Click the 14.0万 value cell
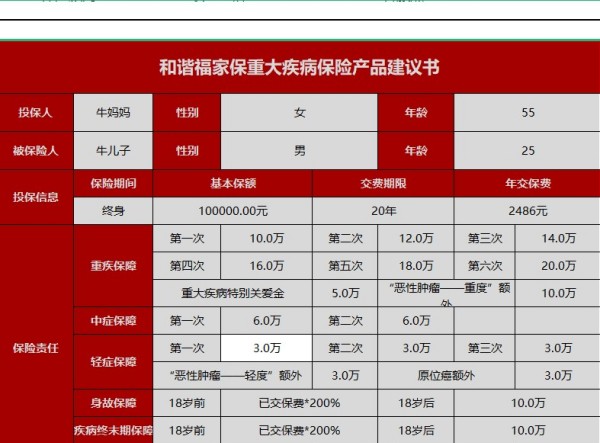600x443 pixels. coord(558,238)
